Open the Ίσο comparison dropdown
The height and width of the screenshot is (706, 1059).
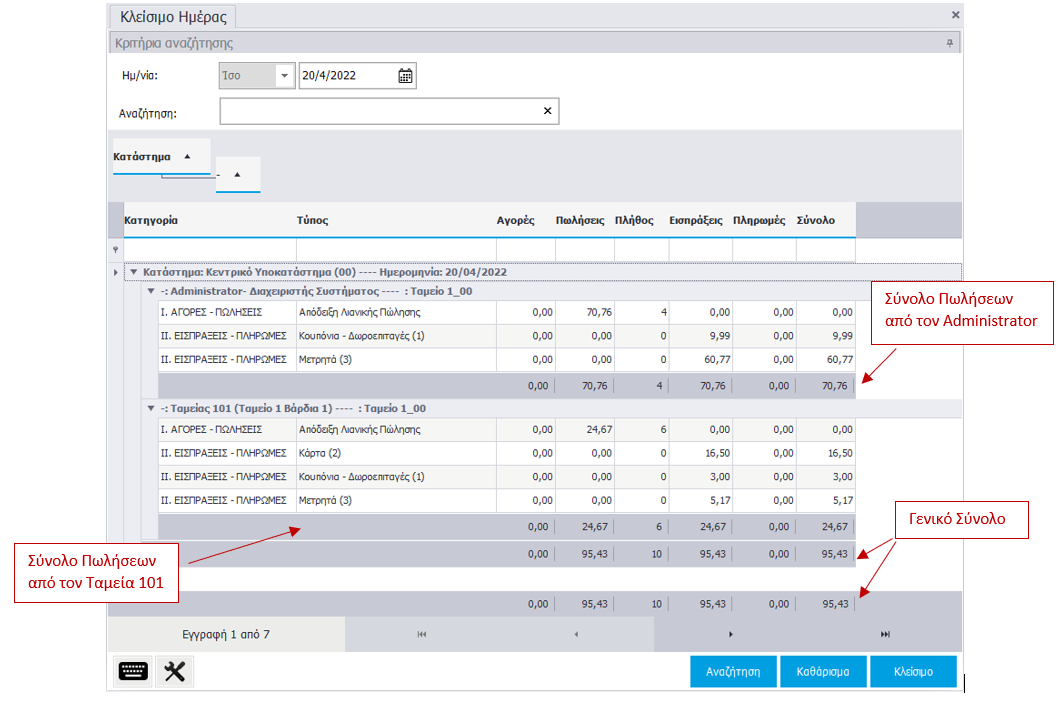284,76
